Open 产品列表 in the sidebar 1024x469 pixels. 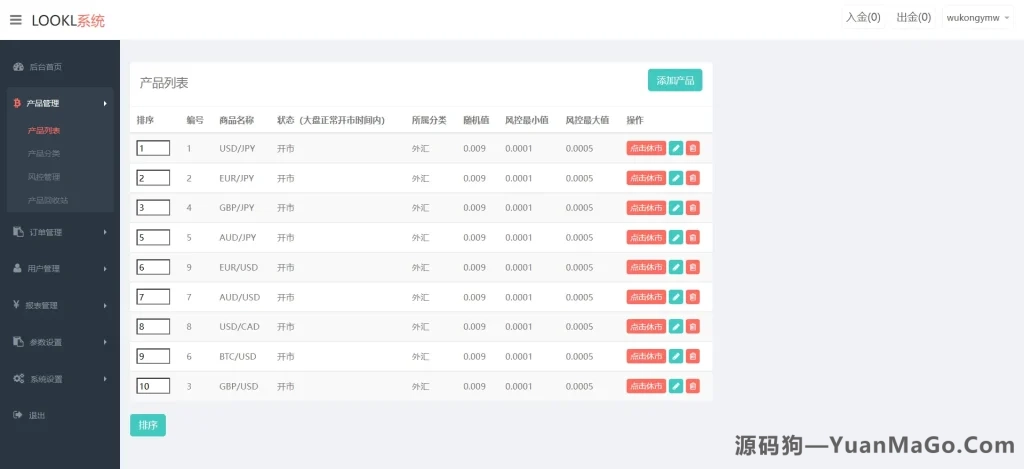coord(44,131)
